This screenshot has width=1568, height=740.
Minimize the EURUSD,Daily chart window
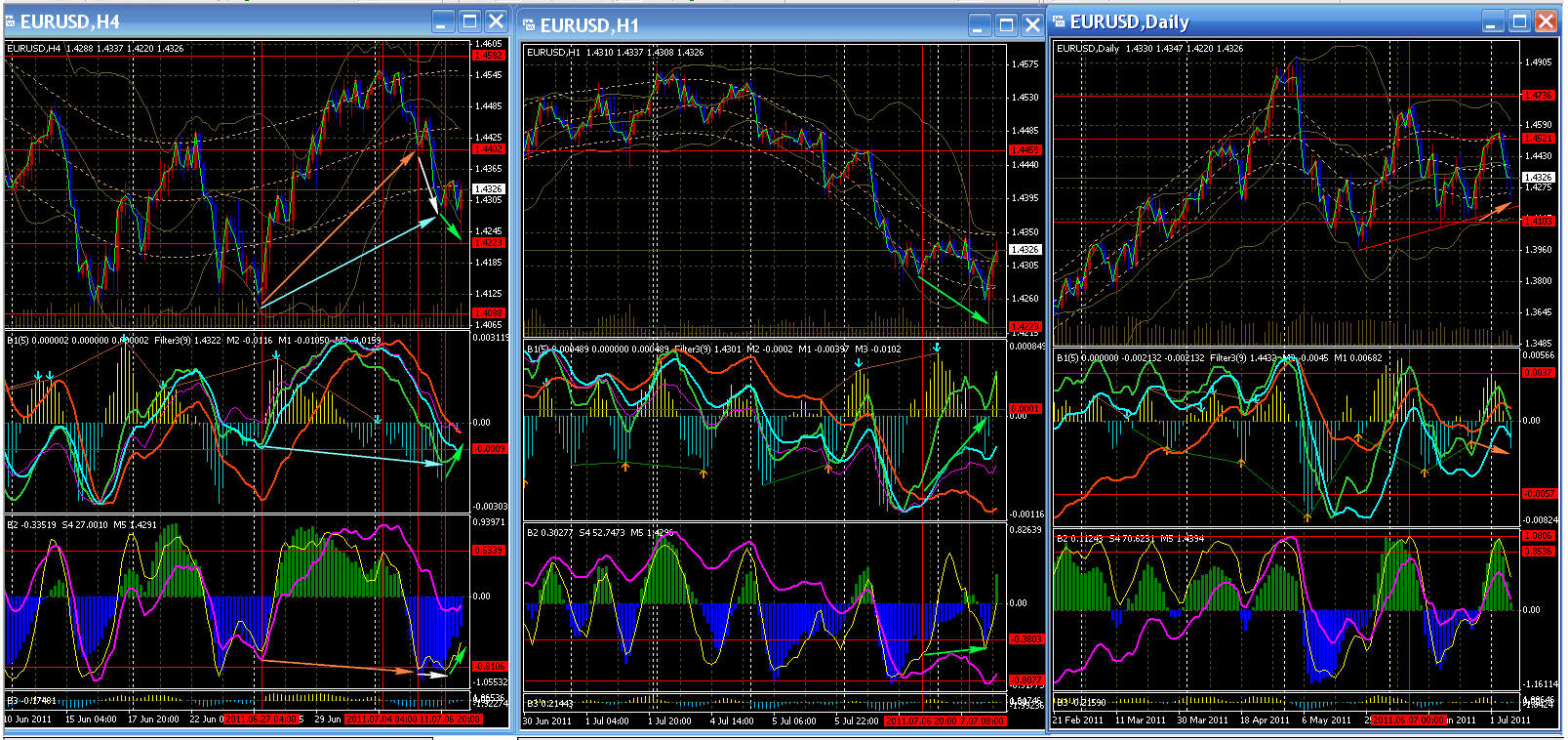click(1493, 21)
